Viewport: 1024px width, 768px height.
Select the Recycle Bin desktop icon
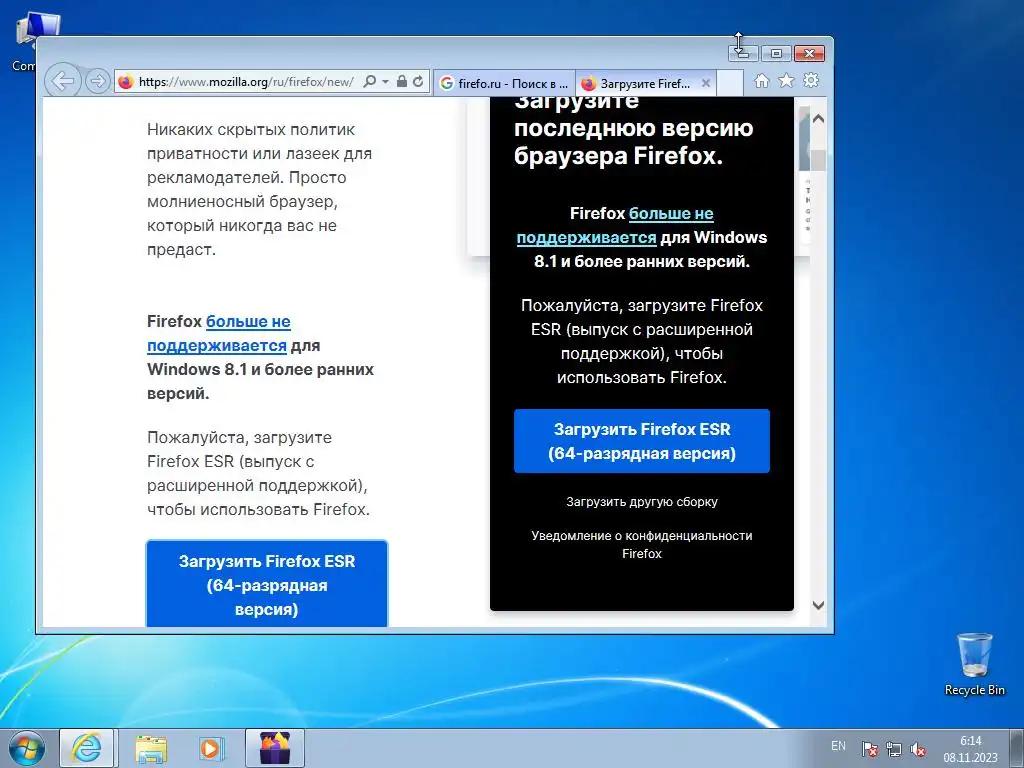(x=974, y=664)
